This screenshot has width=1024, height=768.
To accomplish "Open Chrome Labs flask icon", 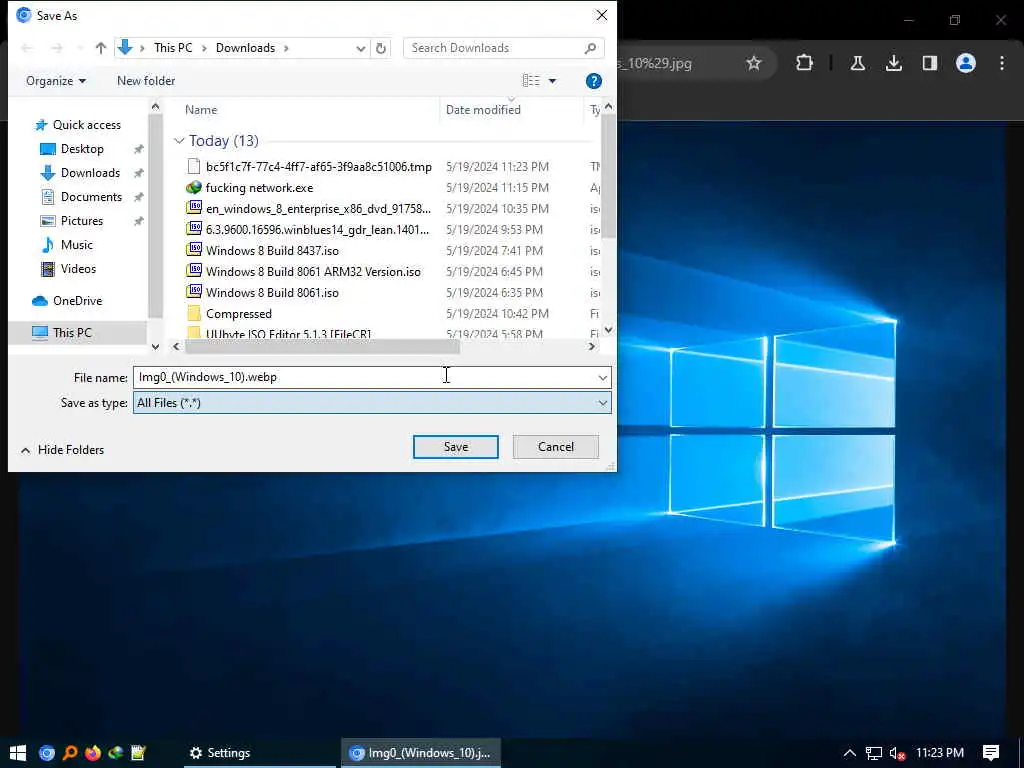I will (857, 63).
